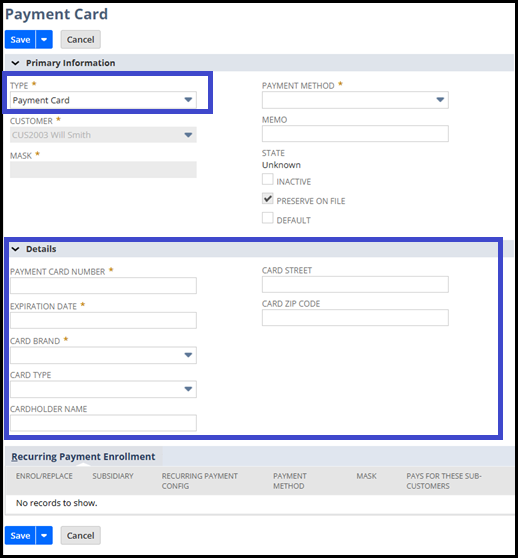Switch to the Recurring Payment Enrollment tab
The height and width of the screenshot is (558, 518).
click(83, 457)
